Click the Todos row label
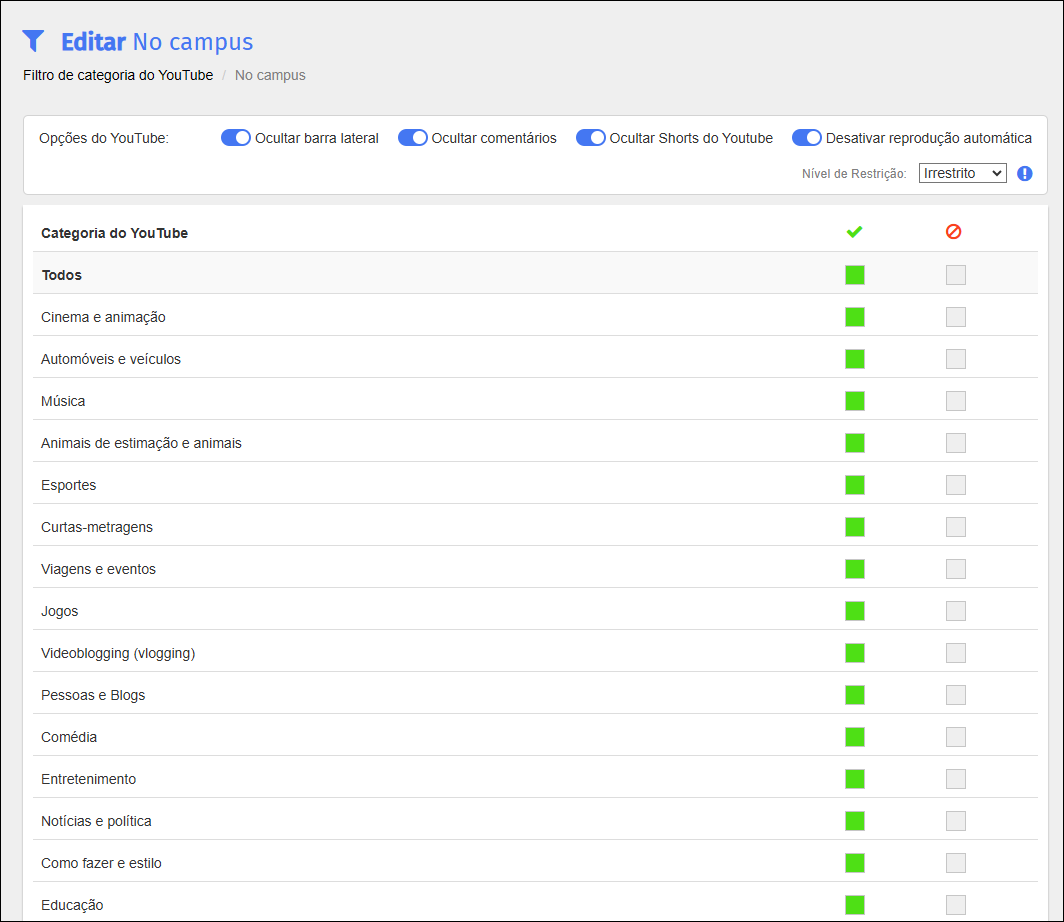The image size is (1064, 922). pos(62,275)
